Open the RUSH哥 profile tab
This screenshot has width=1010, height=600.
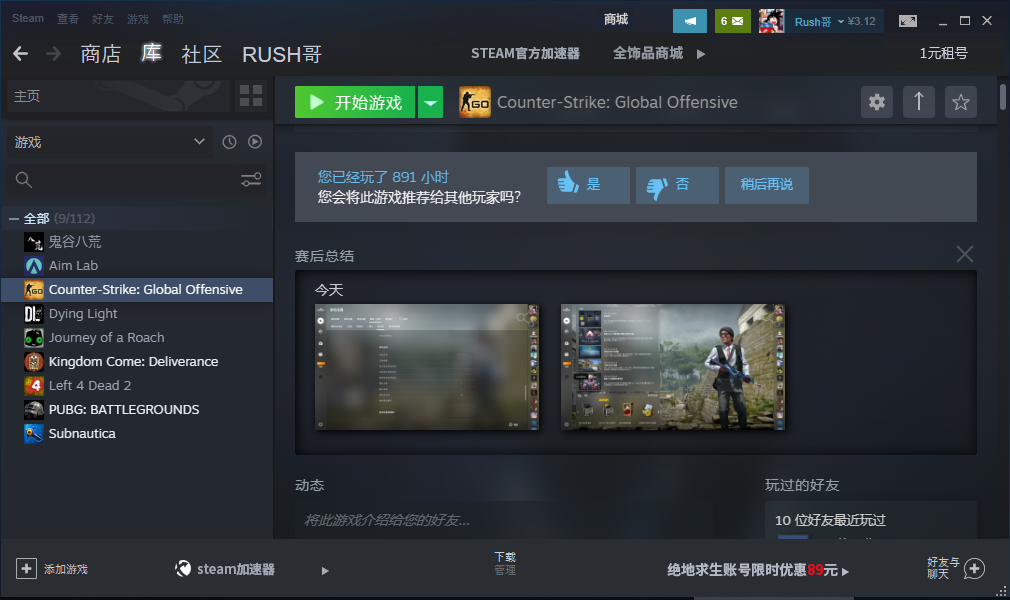tap(282, 54)
